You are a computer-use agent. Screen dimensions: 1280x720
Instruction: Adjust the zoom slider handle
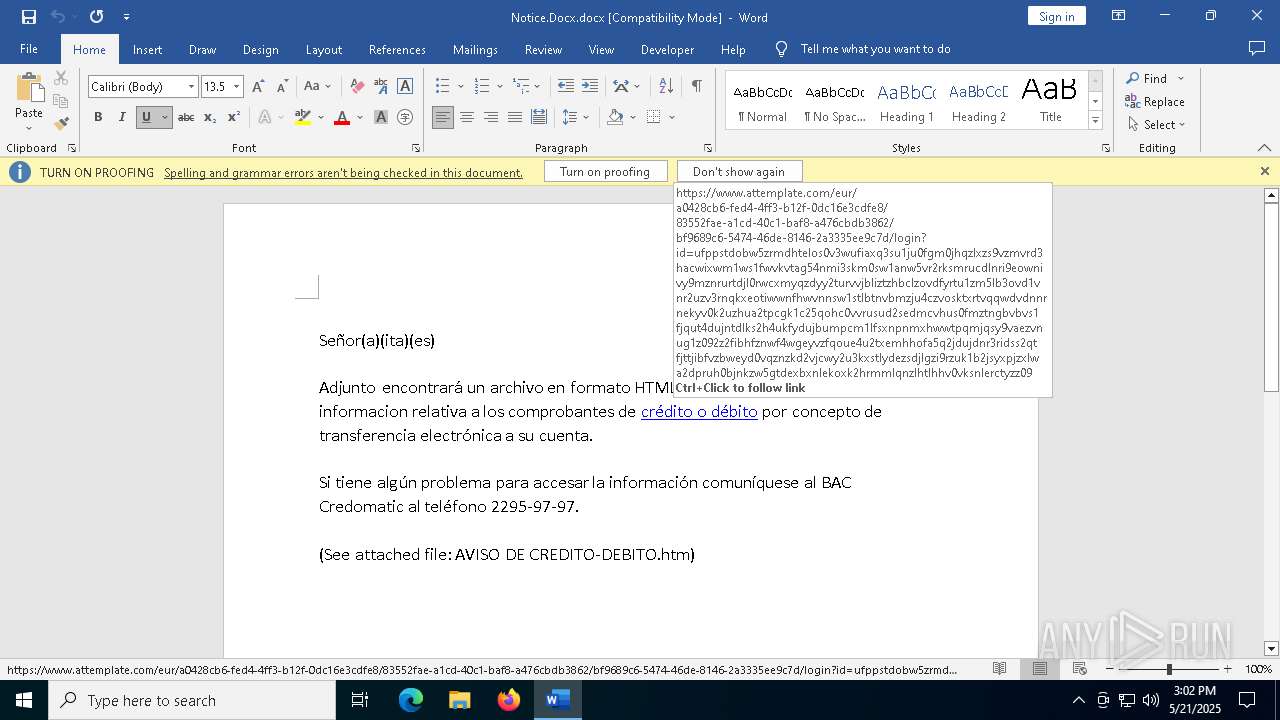pos(1169,669)
